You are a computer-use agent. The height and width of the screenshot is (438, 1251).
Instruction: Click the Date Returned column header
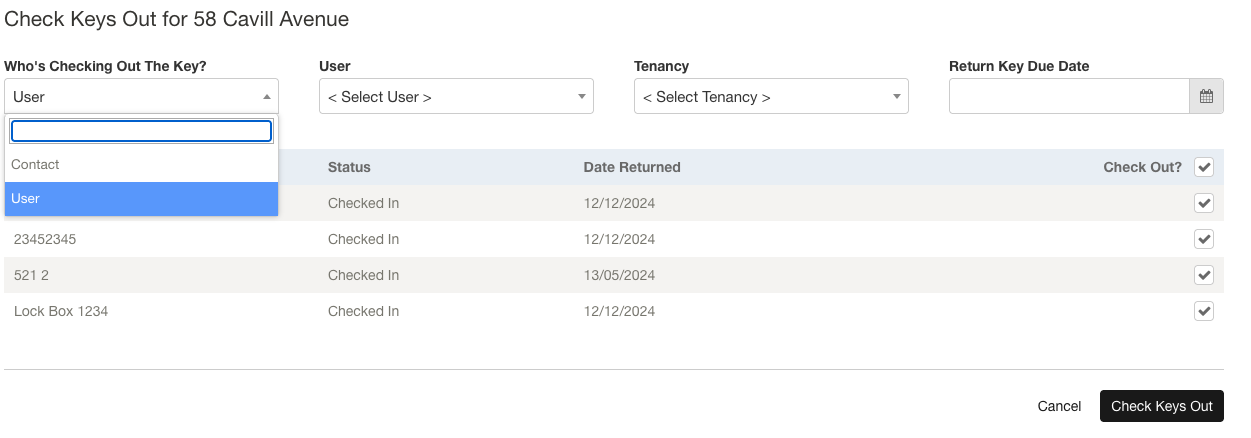tap(631, 167)
